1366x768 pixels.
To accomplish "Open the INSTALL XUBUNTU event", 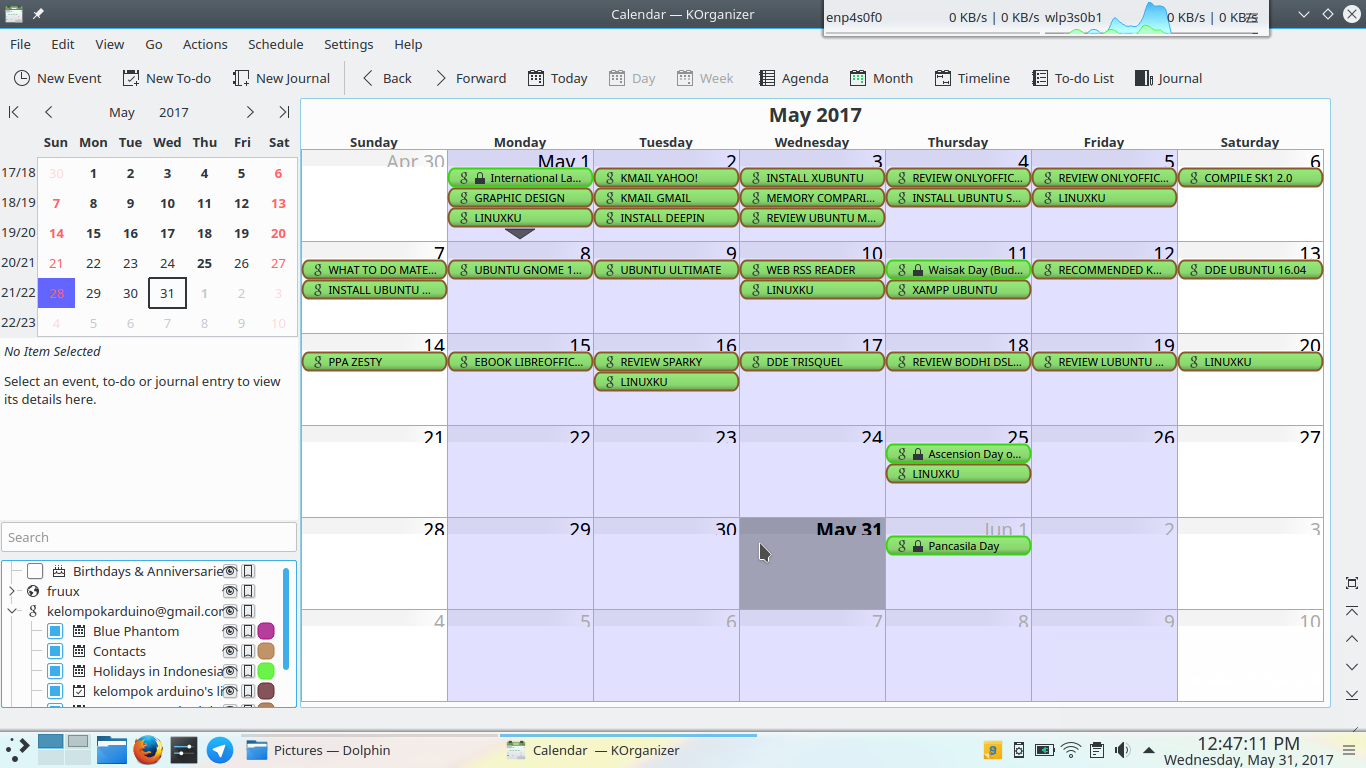I will 812,178.
